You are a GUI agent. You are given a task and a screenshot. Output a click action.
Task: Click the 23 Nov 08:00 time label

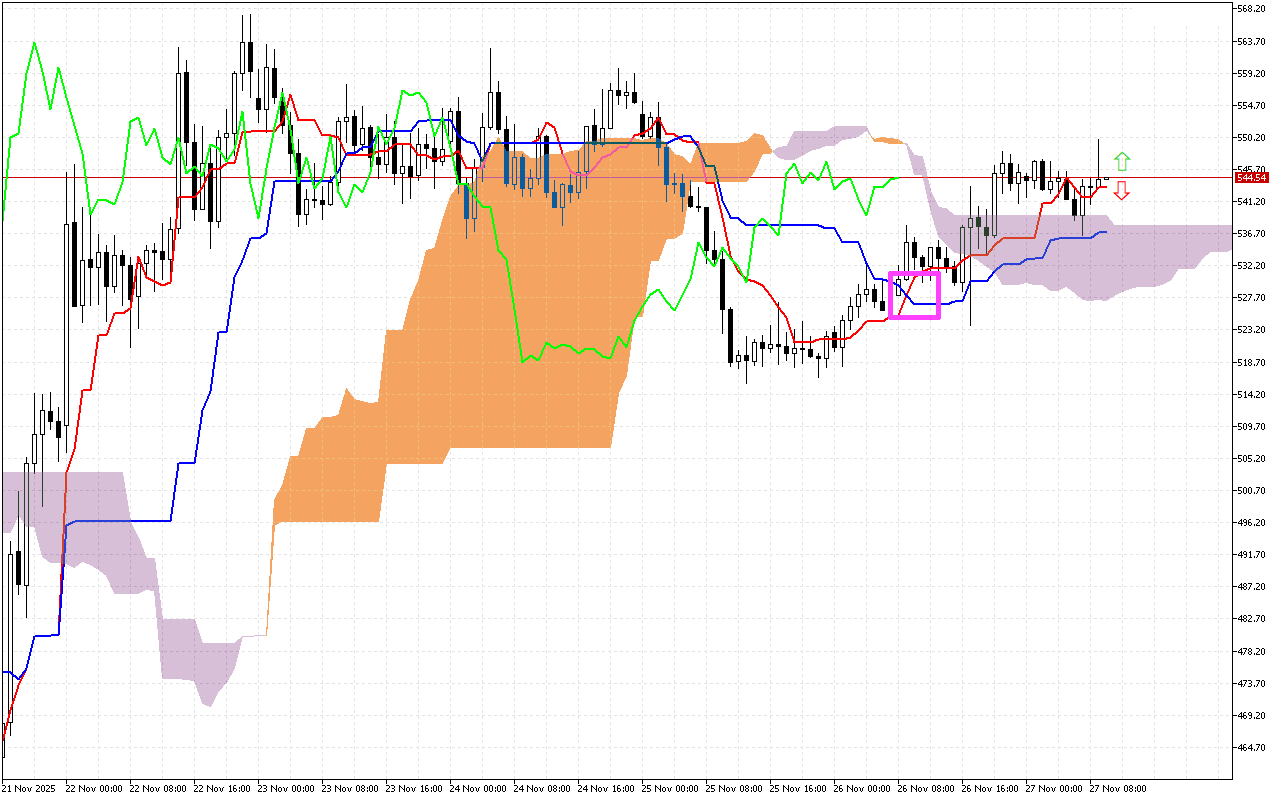click(x=351, y=788)
